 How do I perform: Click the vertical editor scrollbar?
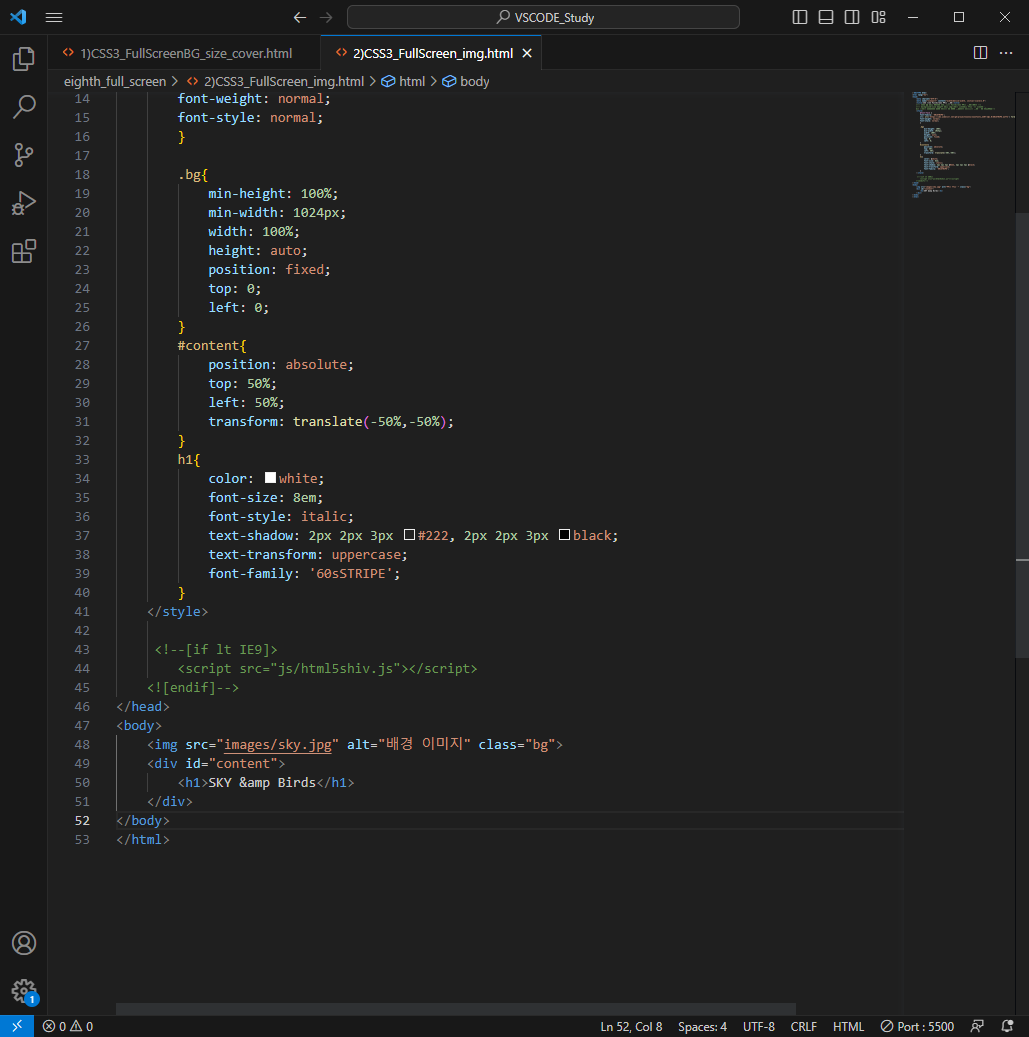pos(1022,433)
